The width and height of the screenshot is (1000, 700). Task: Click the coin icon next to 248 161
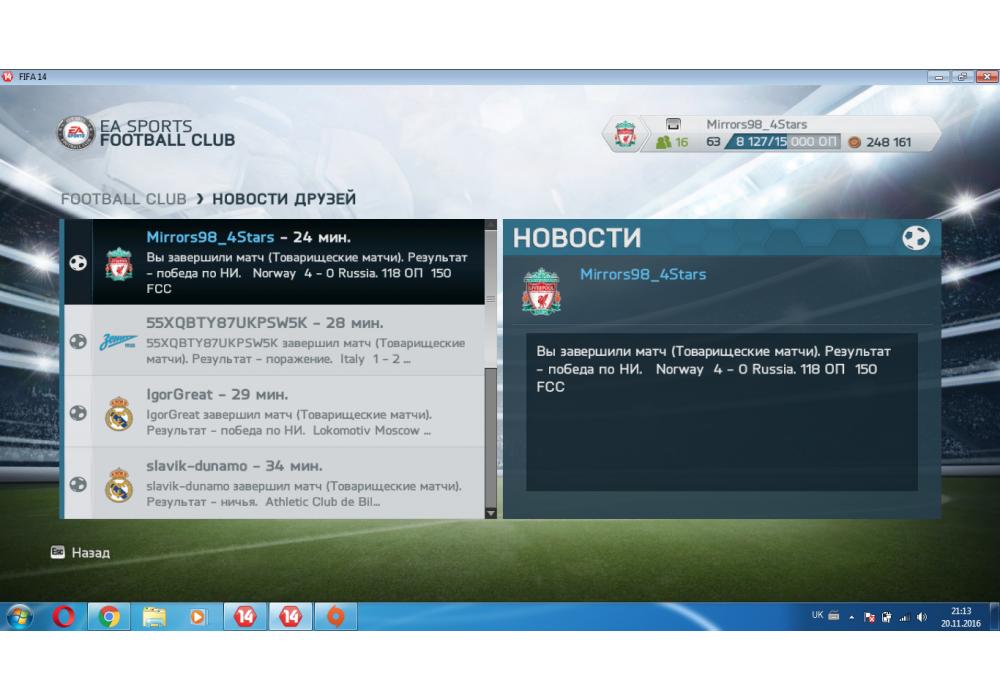(854, 142)
